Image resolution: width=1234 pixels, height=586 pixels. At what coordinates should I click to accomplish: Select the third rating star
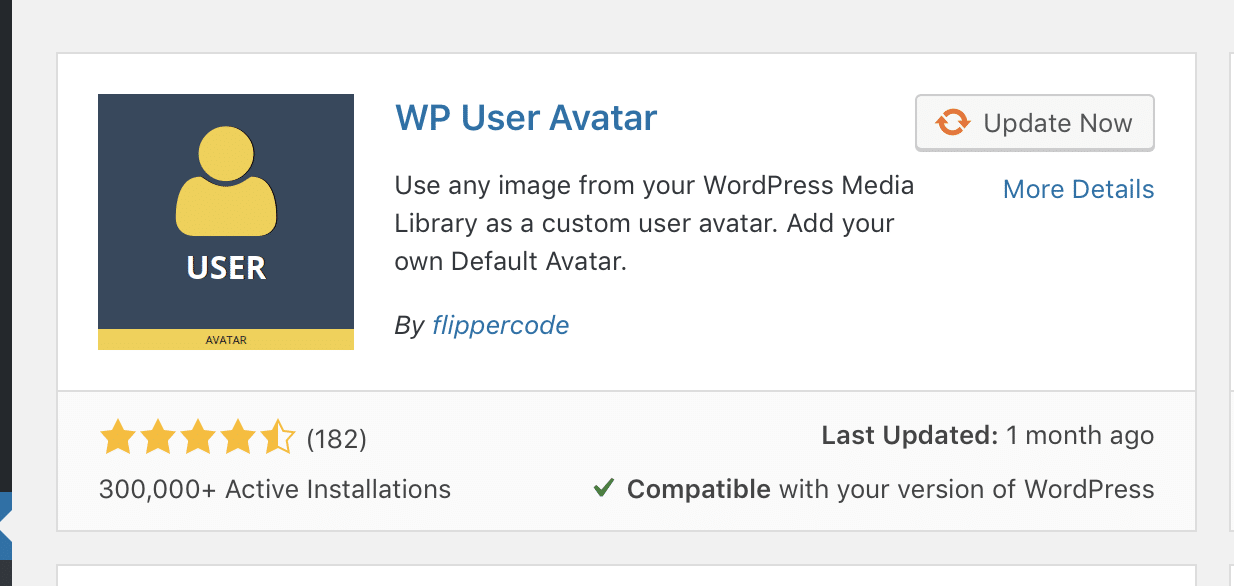[x=197, y=438]
